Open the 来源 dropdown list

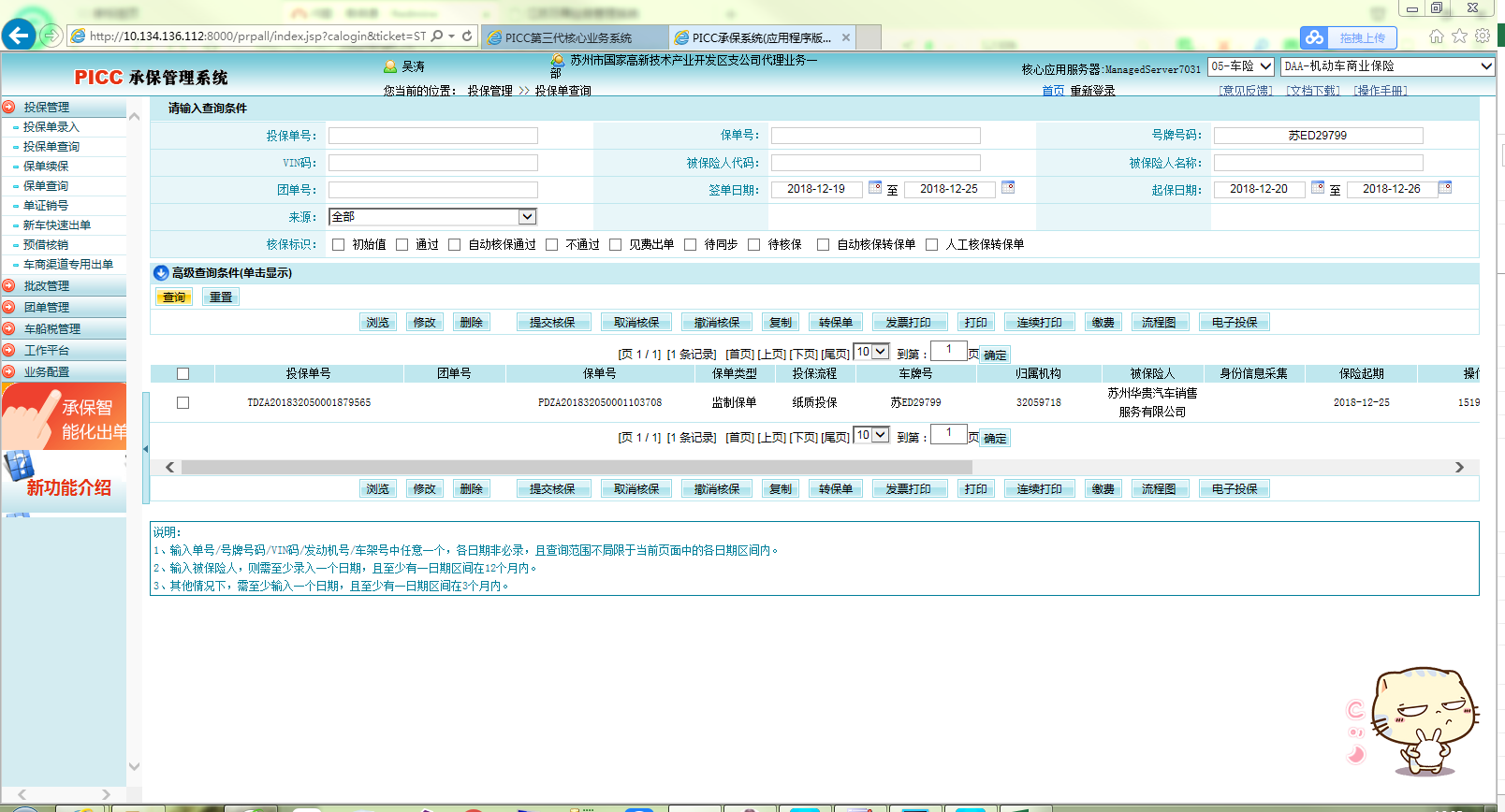(527, 217)
